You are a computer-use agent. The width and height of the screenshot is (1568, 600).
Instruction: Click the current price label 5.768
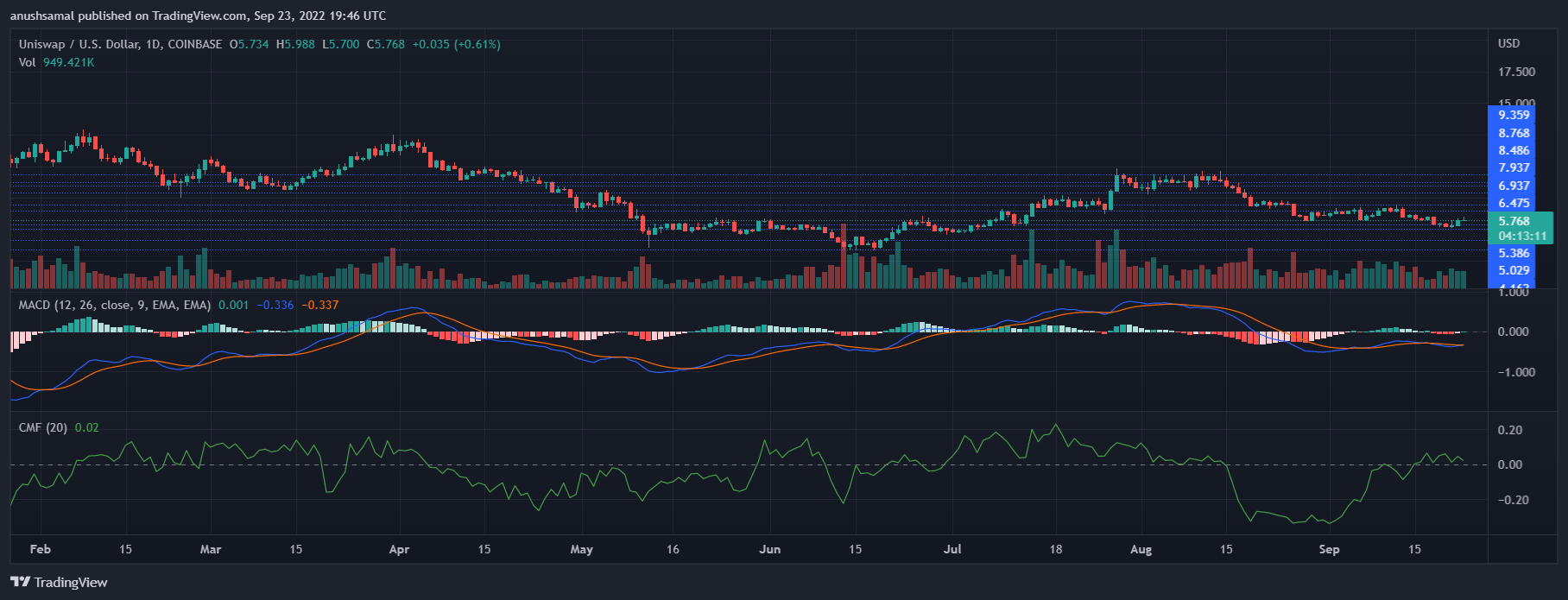click(x=1514, y=221)
